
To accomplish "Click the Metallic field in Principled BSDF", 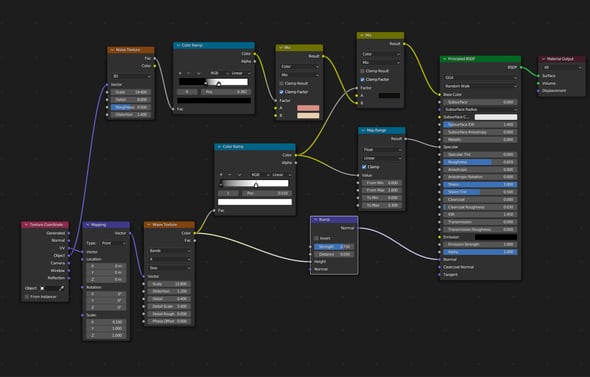I will [x=480, y=140].
